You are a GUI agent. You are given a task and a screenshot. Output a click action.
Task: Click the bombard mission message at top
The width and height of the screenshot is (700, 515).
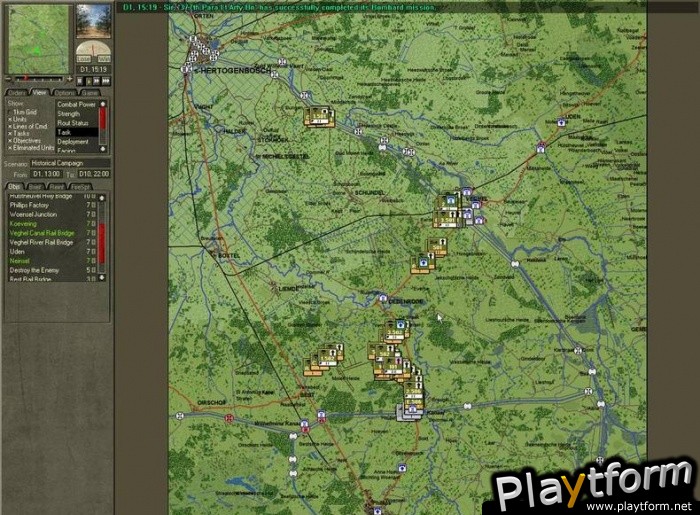280,8
